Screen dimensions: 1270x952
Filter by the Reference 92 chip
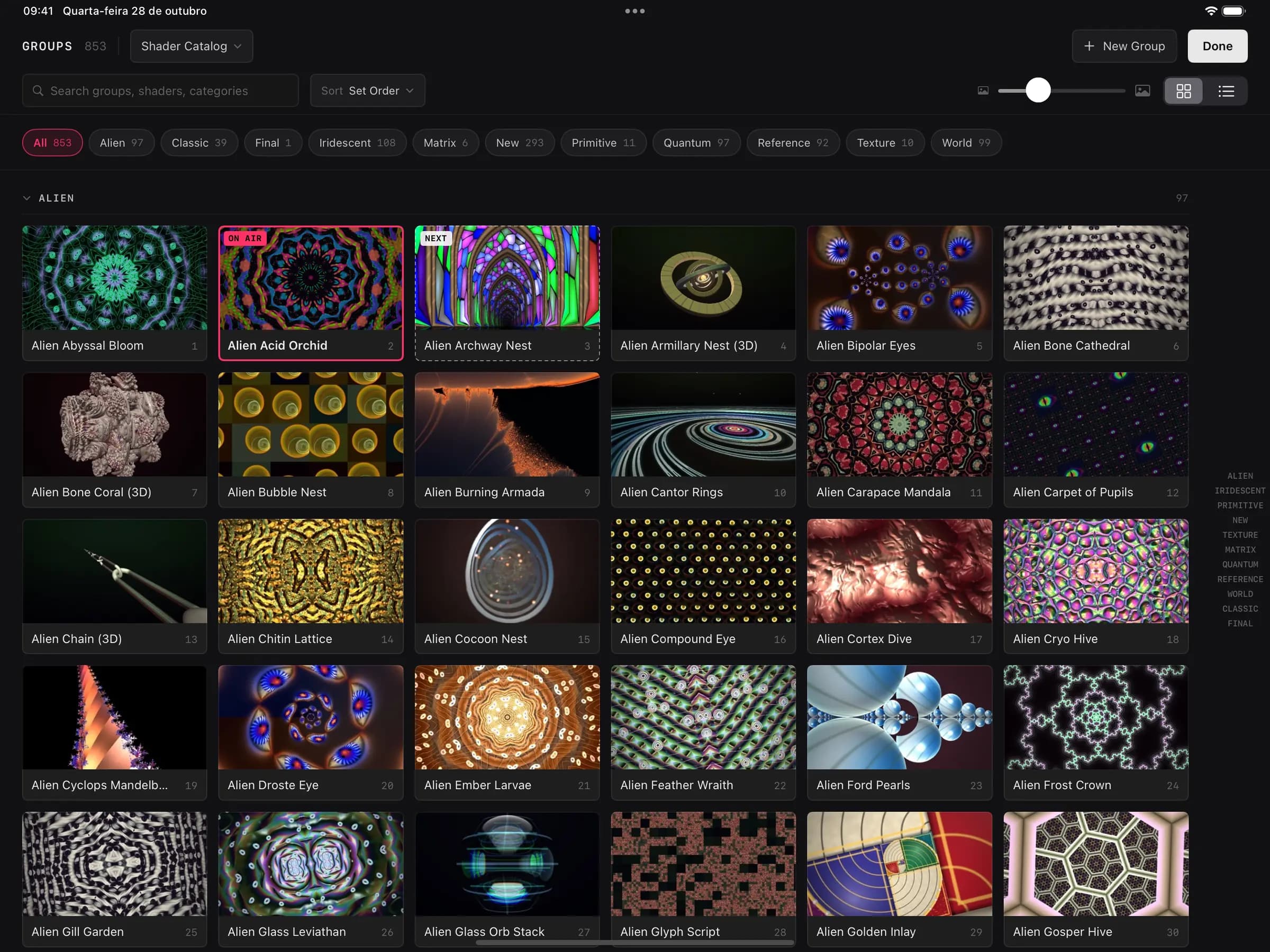pos(793,143)
